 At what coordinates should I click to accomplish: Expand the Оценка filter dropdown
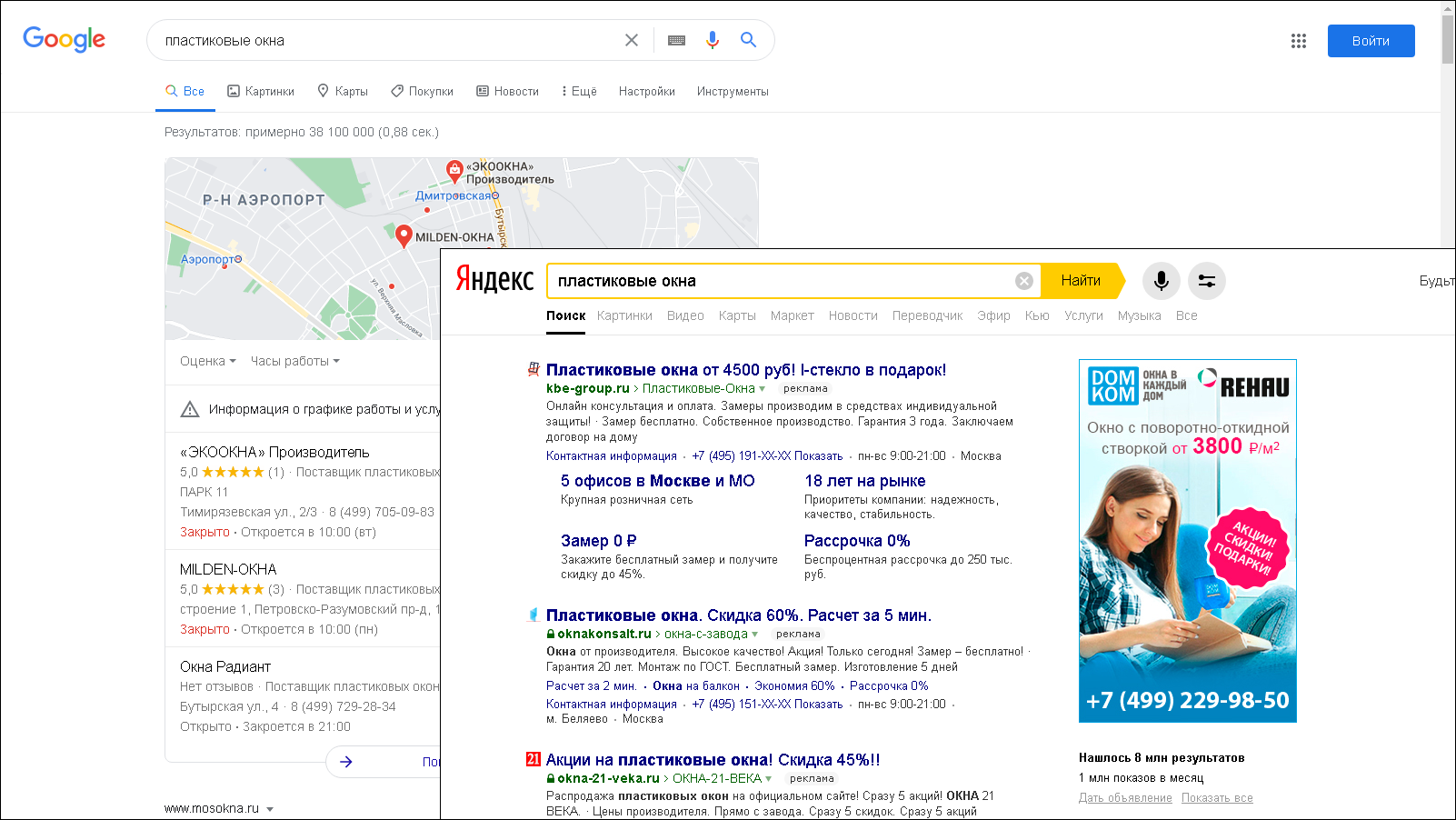[208, 361]
